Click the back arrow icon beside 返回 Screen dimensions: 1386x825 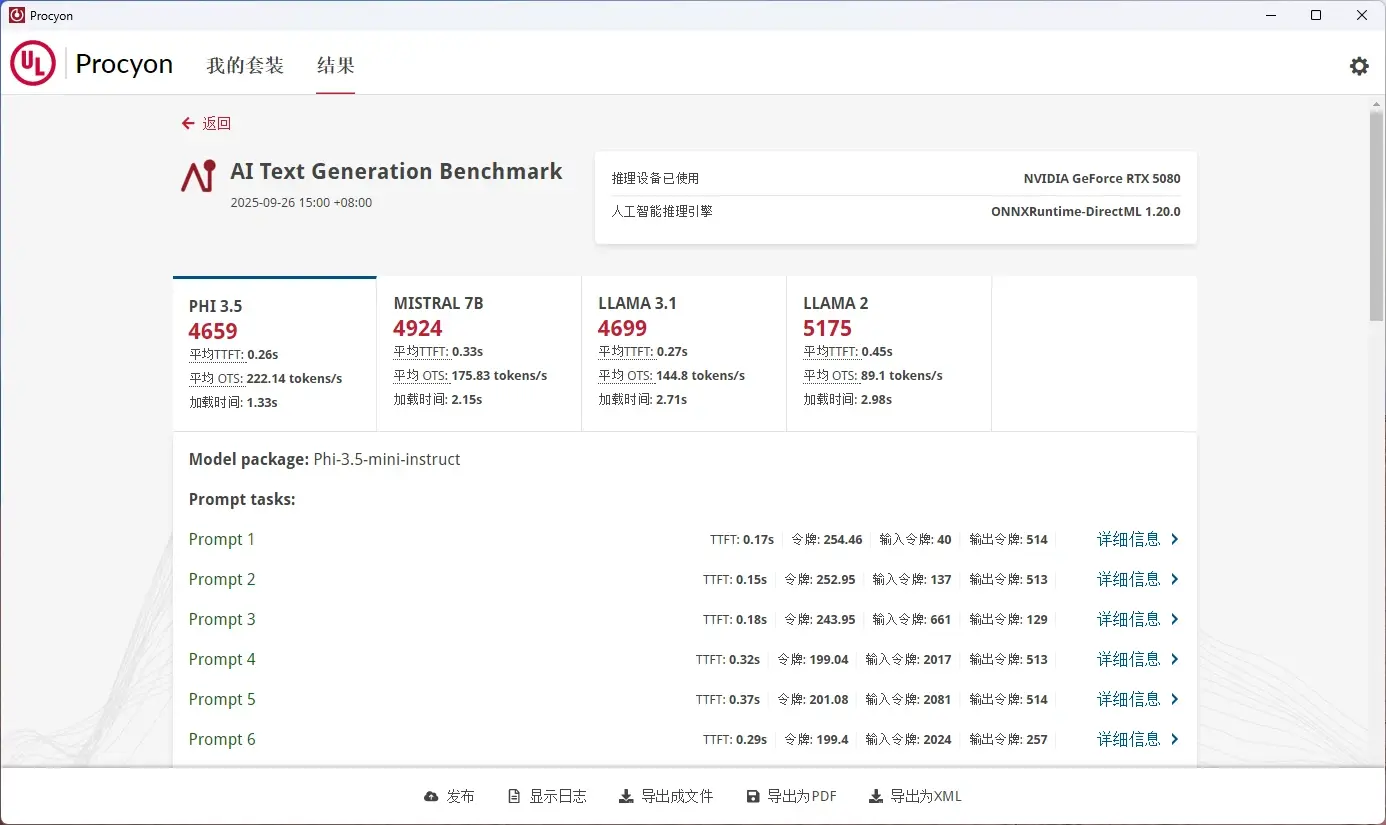[188, 123]
